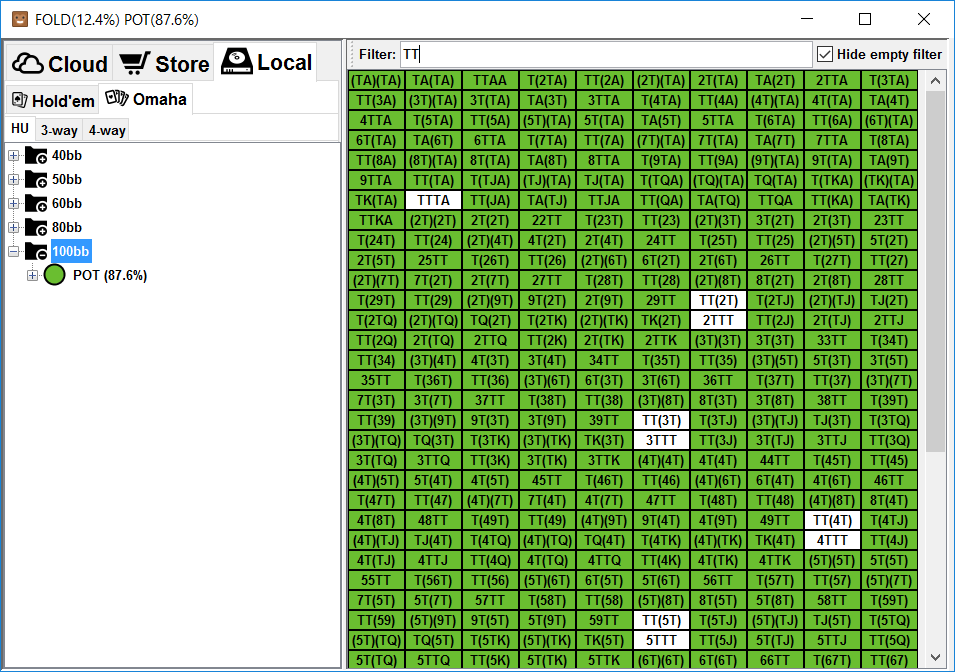Switch to the 4-way tab
Screen dimensions: 955x672
[107, 130]
